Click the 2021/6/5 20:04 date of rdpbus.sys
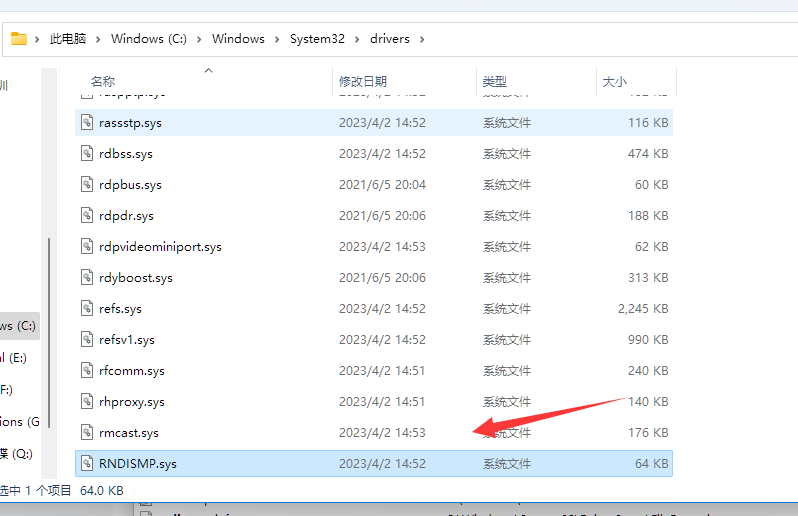This screenshot has height=516, width=798. 382,184
